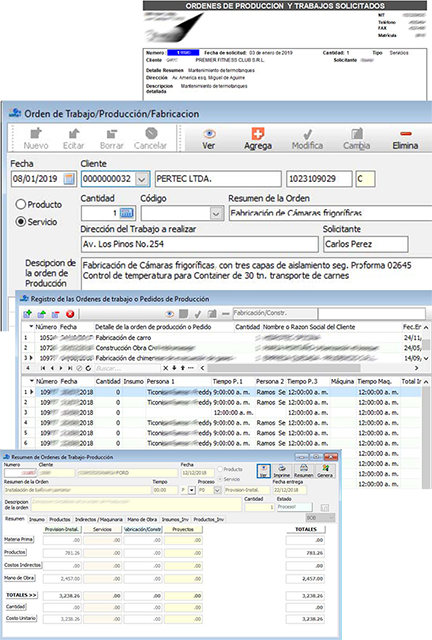This screenshot has width=432, height=640.
Task: Open the calendar picker beside Fecha 08/01/2019
Action: 69,179
